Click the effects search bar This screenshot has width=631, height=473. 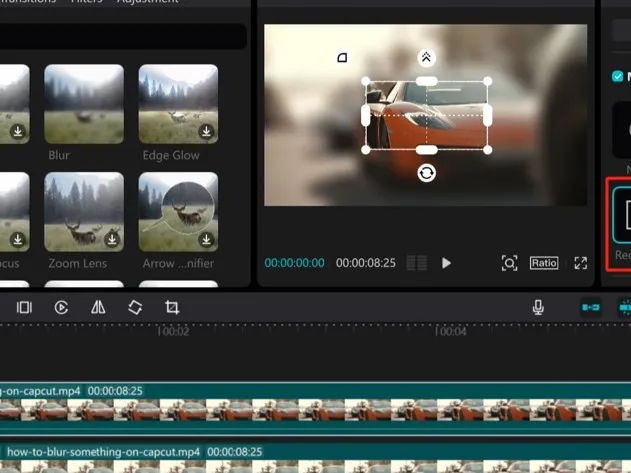pos(123,36)
